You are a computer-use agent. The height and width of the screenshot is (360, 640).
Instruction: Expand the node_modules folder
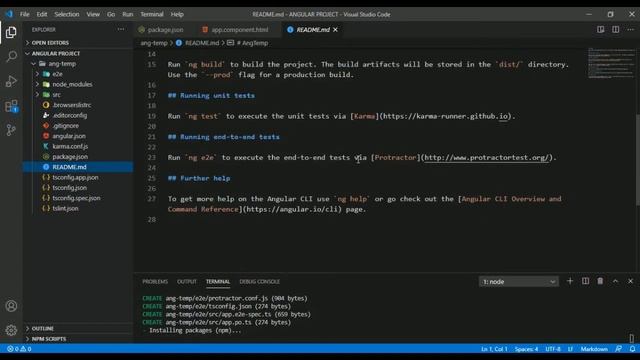pyautogui.click(x=78, y=84)
